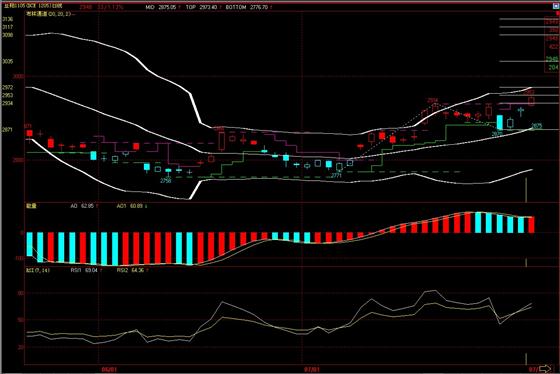Click the 2756 low price annotation
Image resolution: width=560 pixels, height=374 pixels.
[x=165, y=181]
